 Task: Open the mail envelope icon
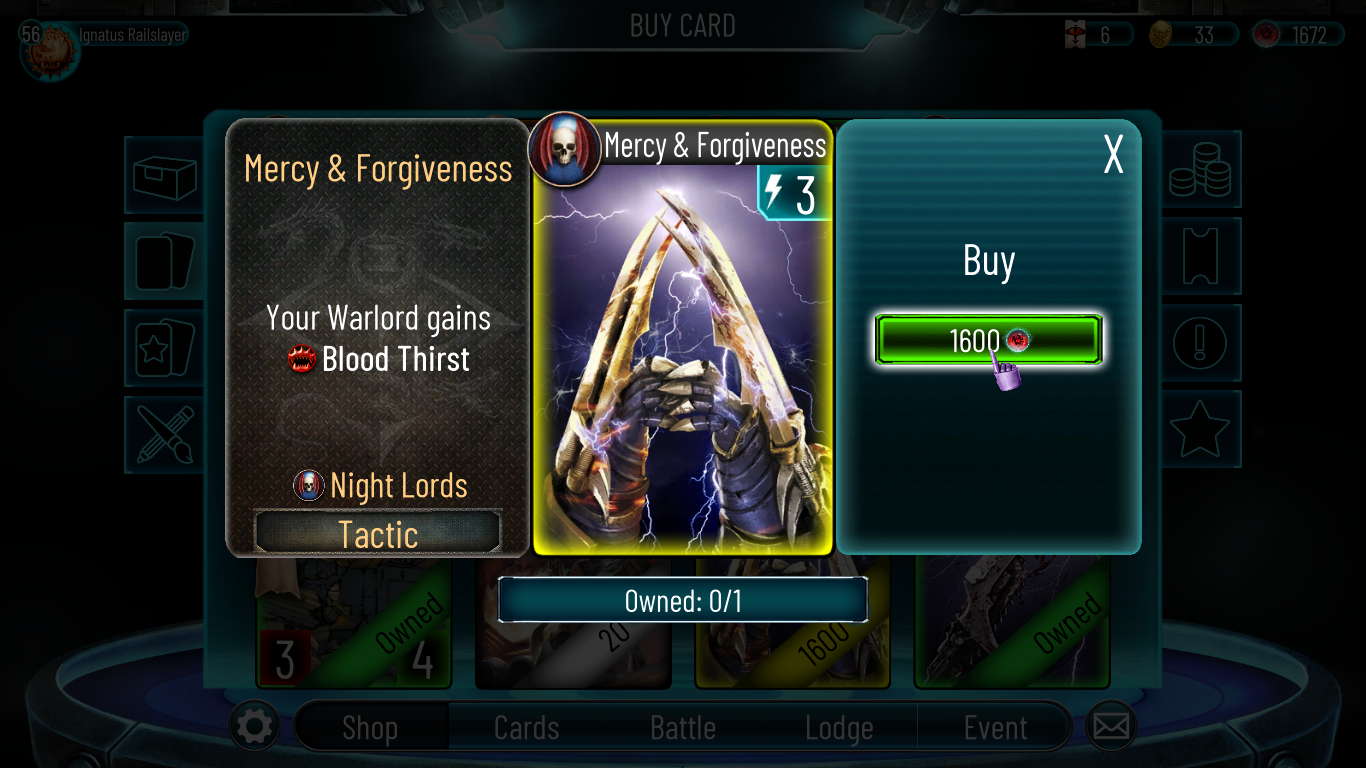pyautogui.click(x=1110, y=727)
